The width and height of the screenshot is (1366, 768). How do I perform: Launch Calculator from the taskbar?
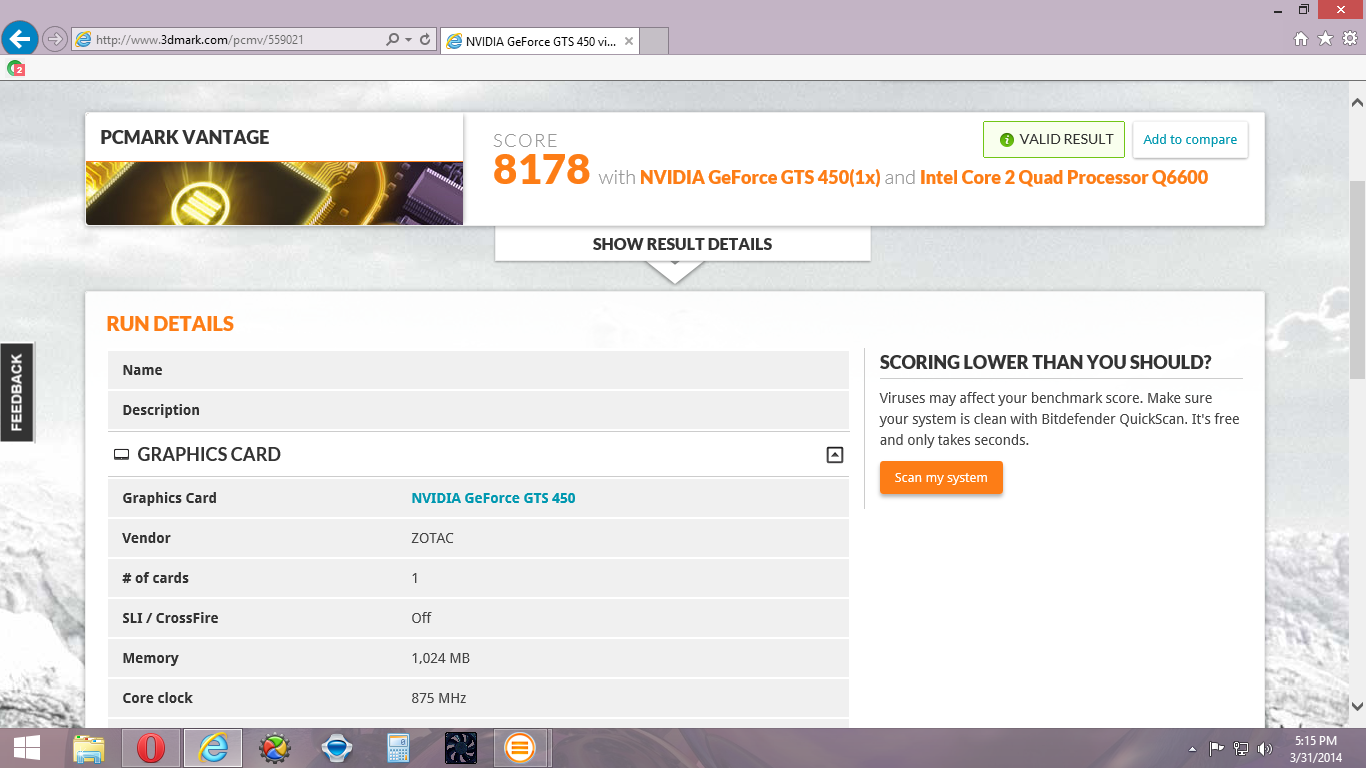[x=399, y=748]
